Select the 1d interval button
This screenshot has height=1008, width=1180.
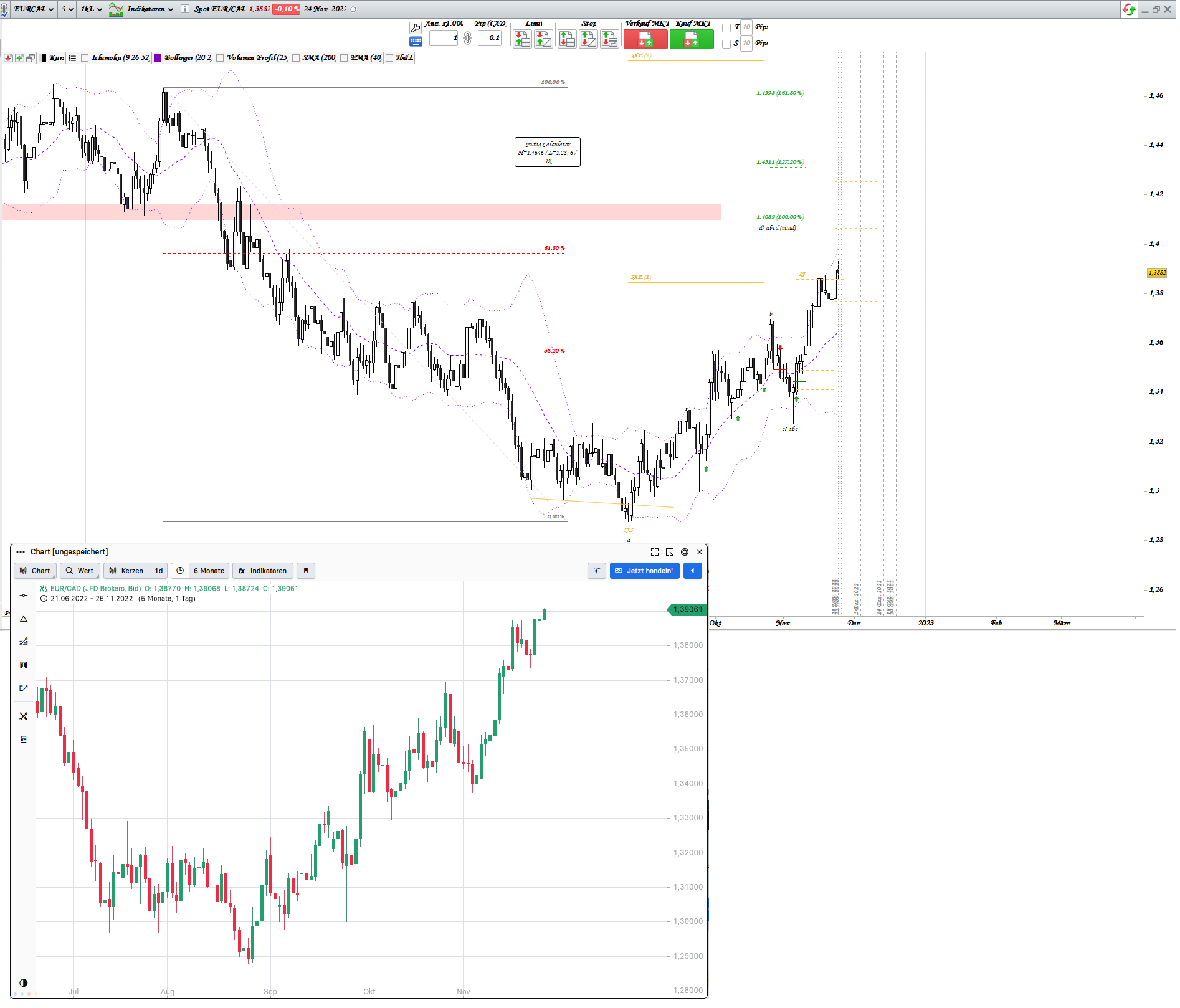pos(159,571)
